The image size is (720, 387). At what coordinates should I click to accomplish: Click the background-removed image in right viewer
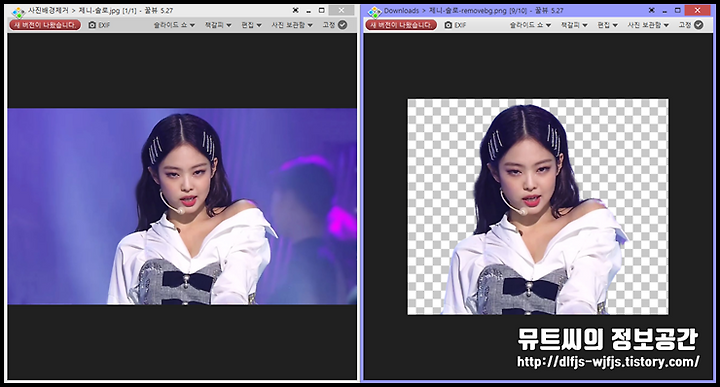538,207
